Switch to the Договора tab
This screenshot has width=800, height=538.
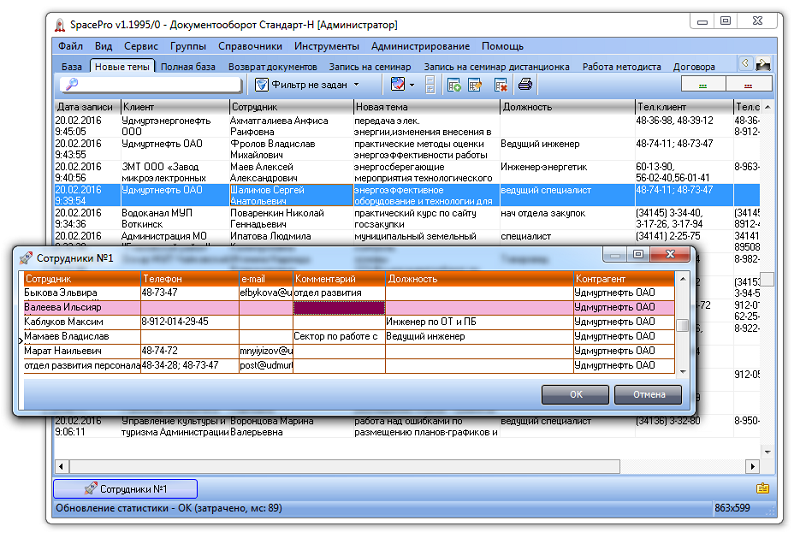tap(694, 67)
